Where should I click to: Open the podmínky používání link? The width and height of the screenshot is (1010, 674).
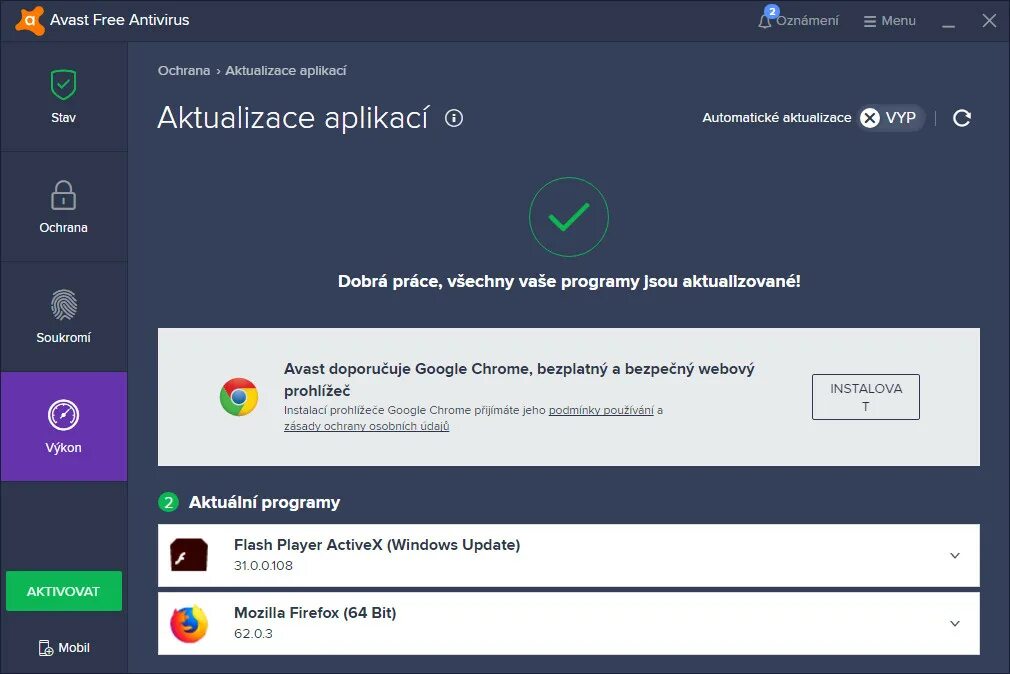601,410
